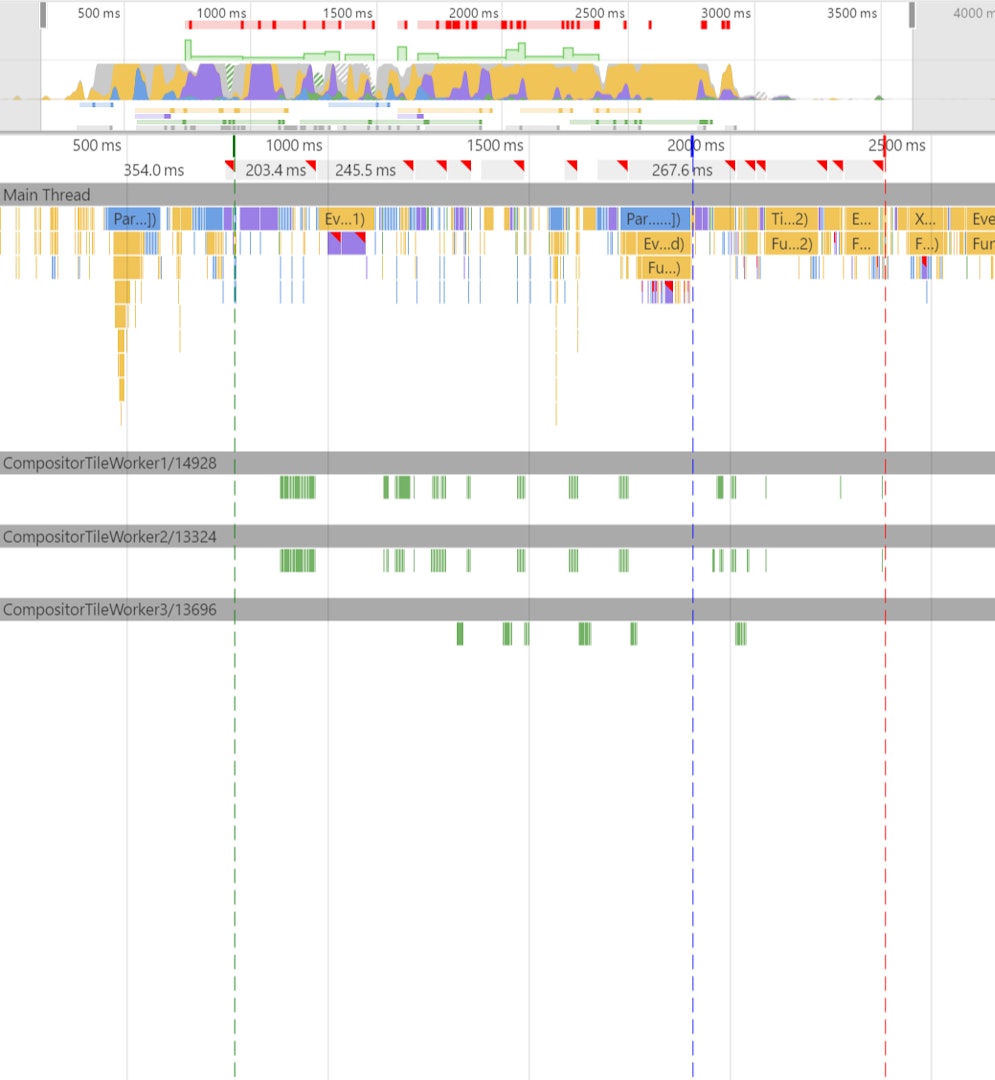Screen dimensions: 995x1080
Task: Click the right overview selection handle
Action: click(911, 15)
